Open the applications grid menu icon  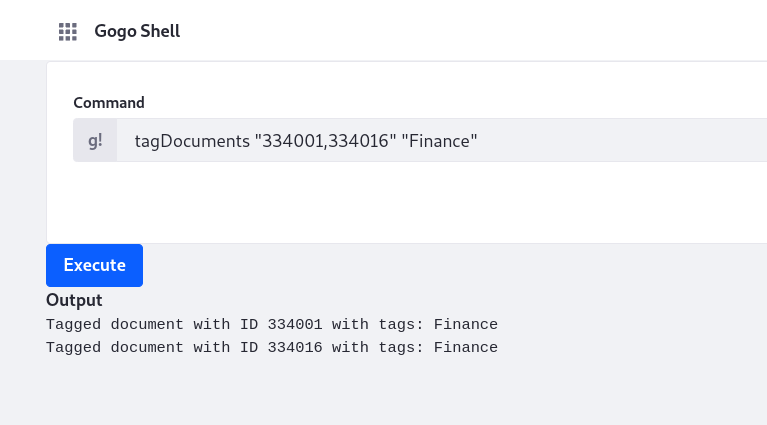point(68,32)
